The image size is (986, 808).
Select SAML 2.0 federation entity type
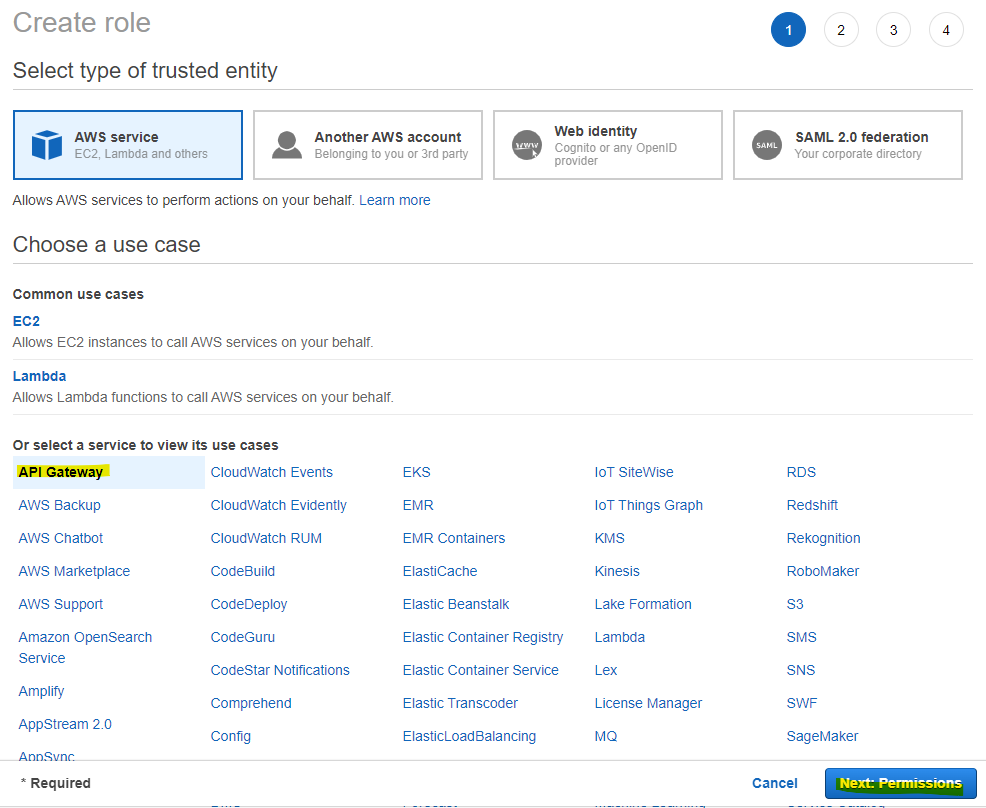pyautogui.click(x=847, y=144)
